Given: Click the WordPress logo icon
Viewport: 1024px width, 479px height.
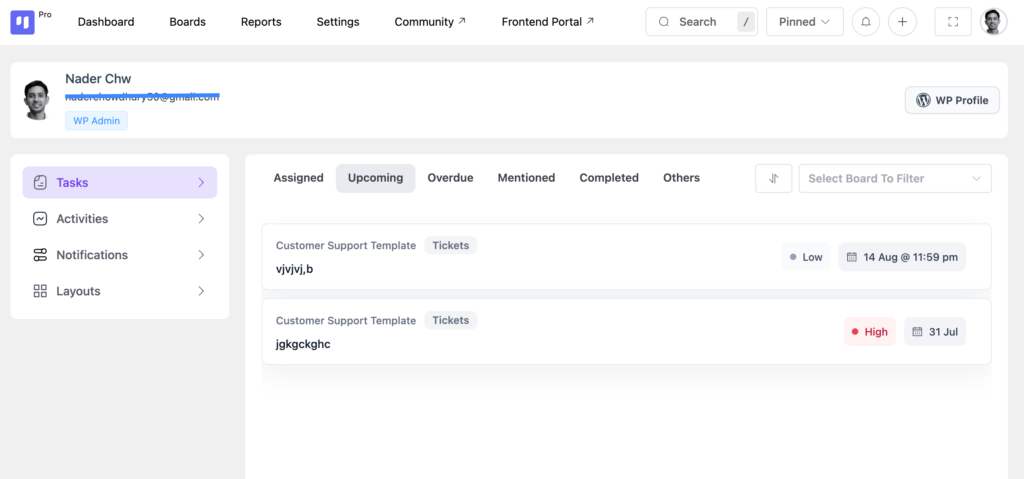Looking at the screenshot, I should coord(923,100).
